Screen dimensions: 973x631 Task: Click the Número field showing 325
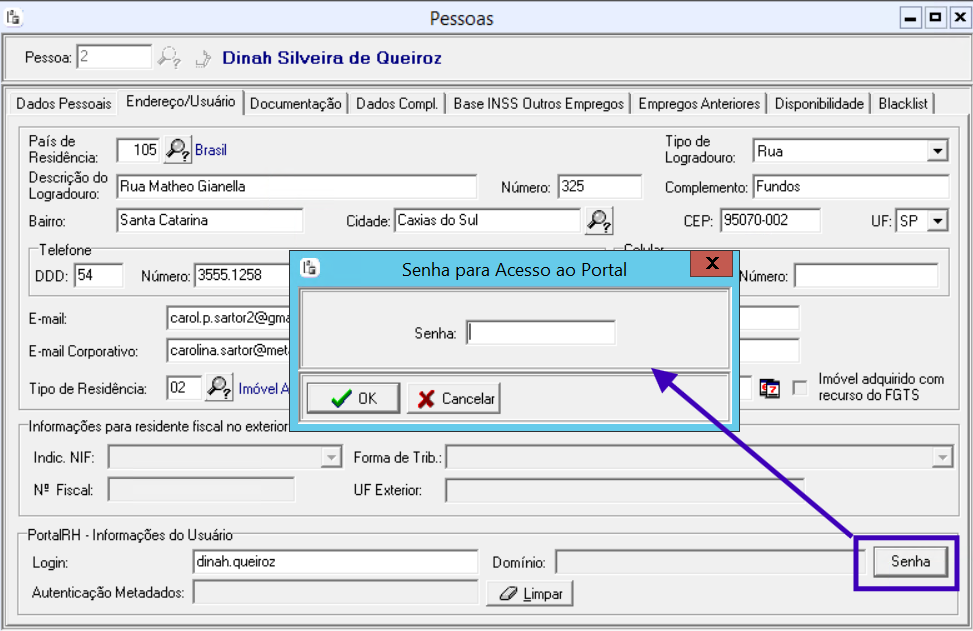pyautogui.click(x=599, y=186)
